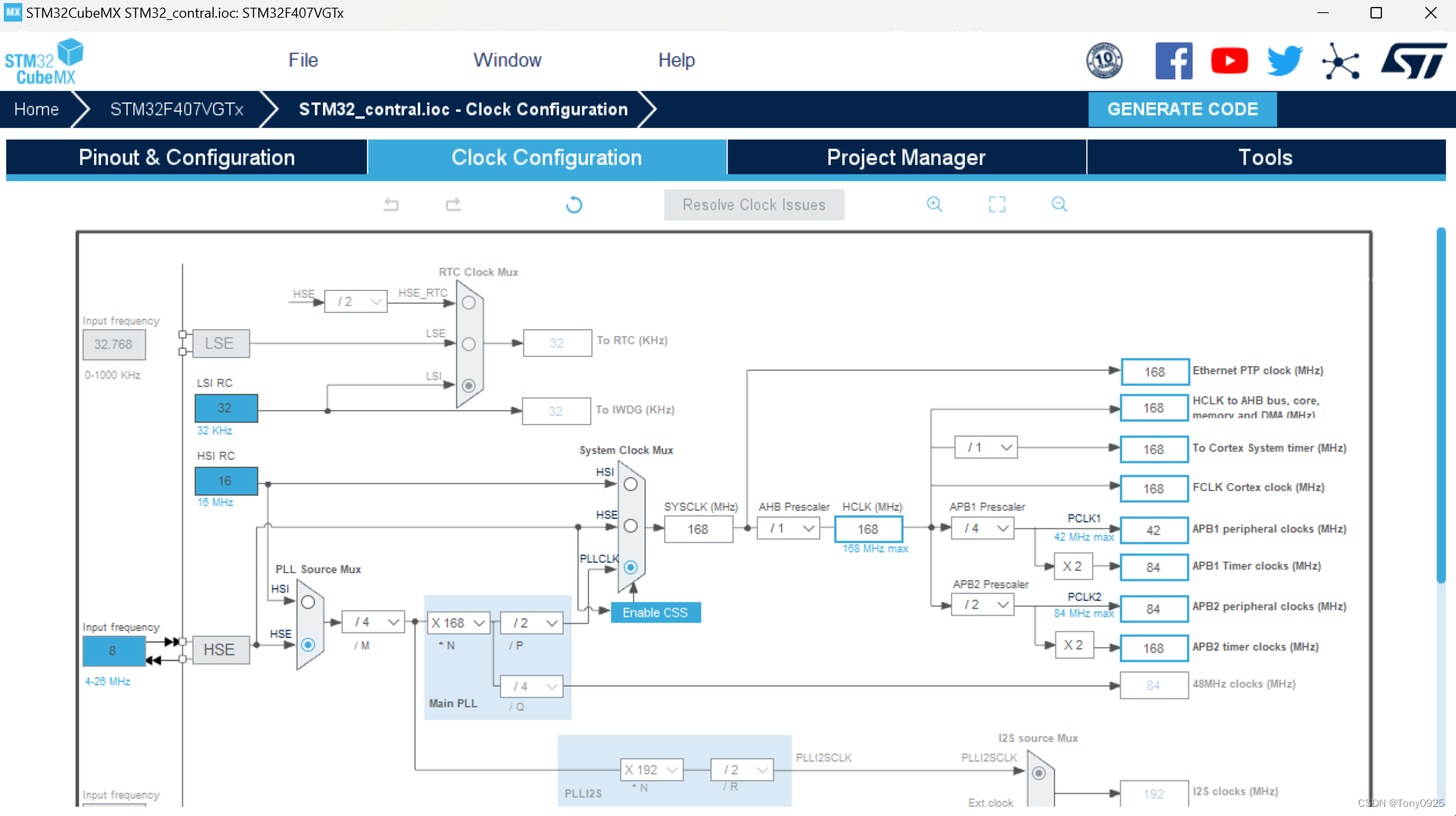The width and height of the screenshot is (1456, 816).
Task: Switch to Tools tab
Action: 1266,157
